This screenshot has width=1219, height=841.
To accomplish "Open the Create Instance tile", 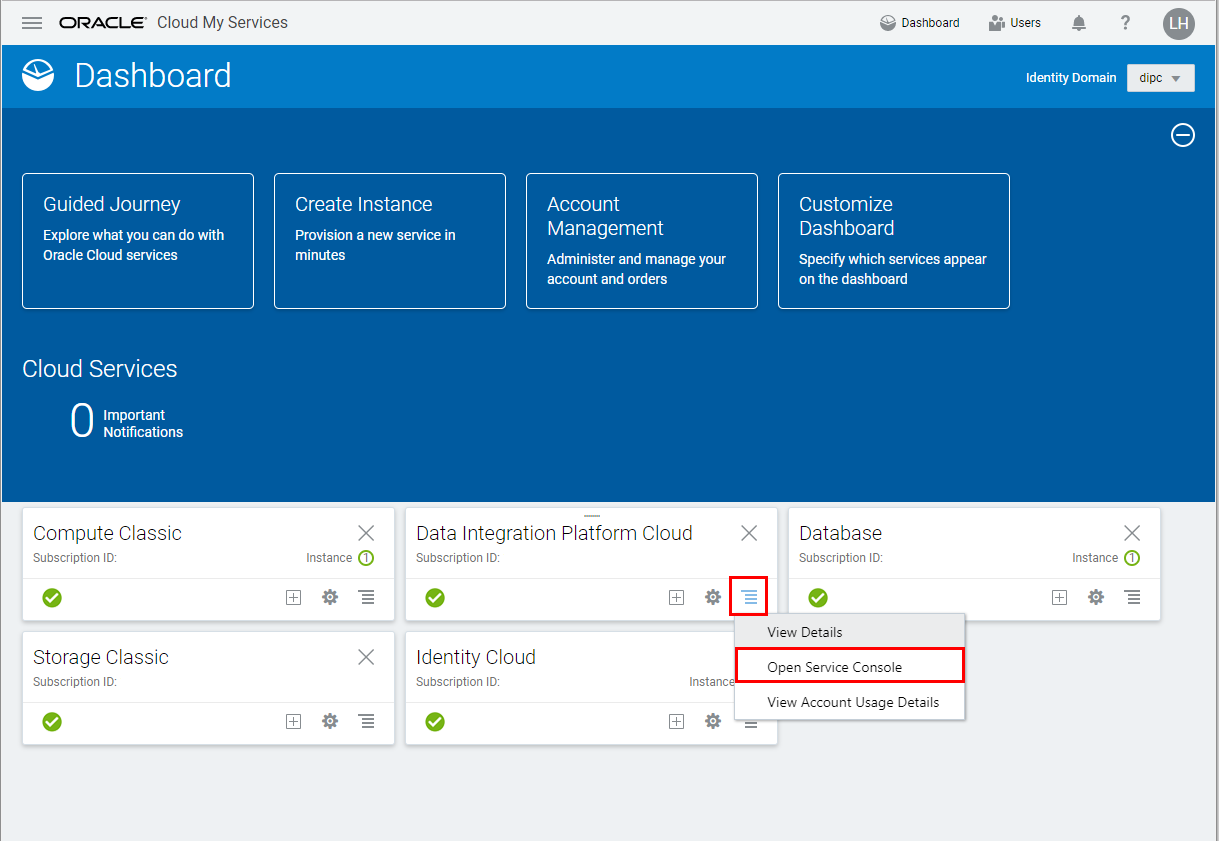I will coord(390,241).
